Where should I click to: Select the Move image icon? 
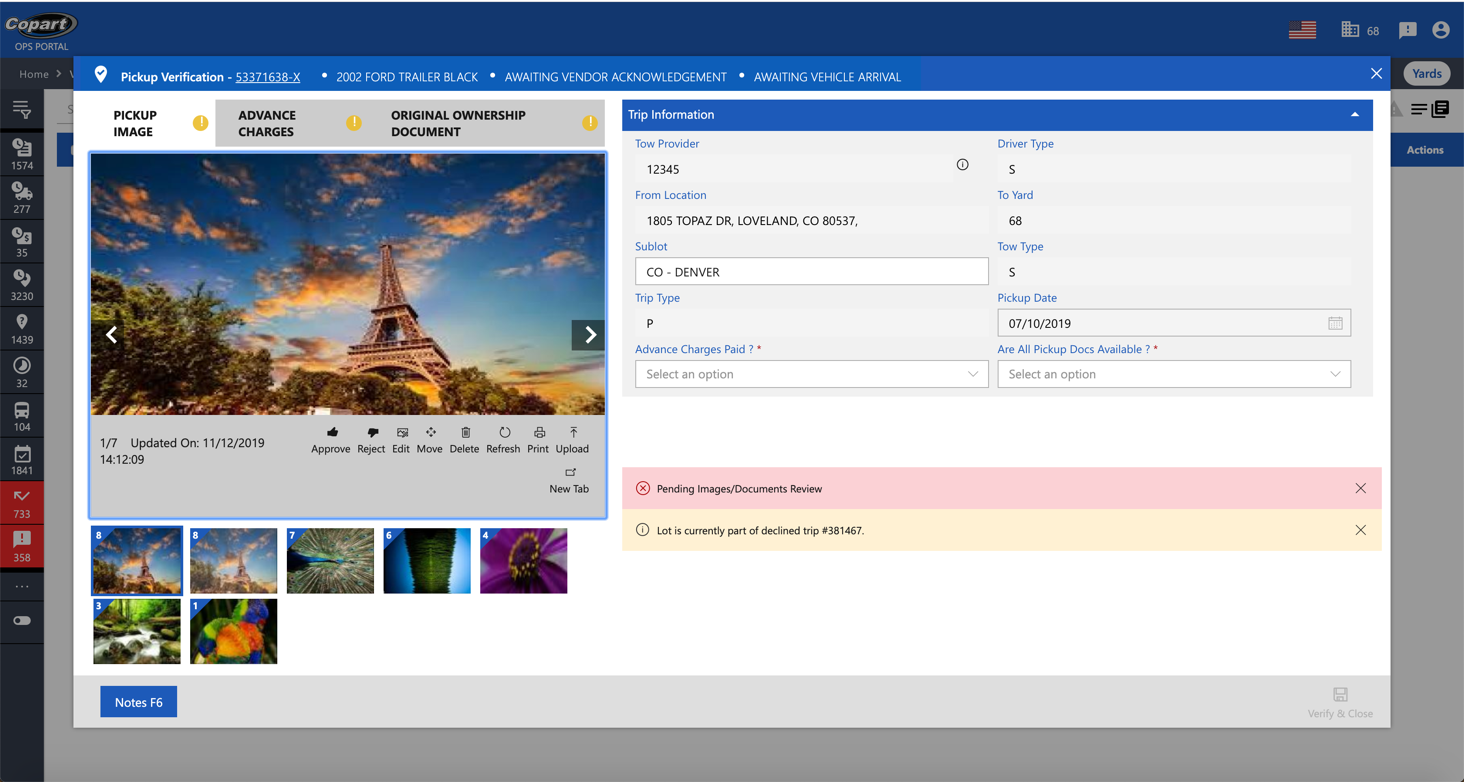(430, 440)
